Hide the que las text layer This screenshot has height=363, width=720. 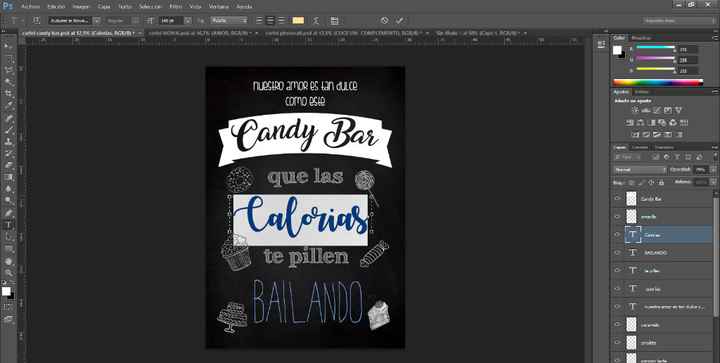point(617,288)
